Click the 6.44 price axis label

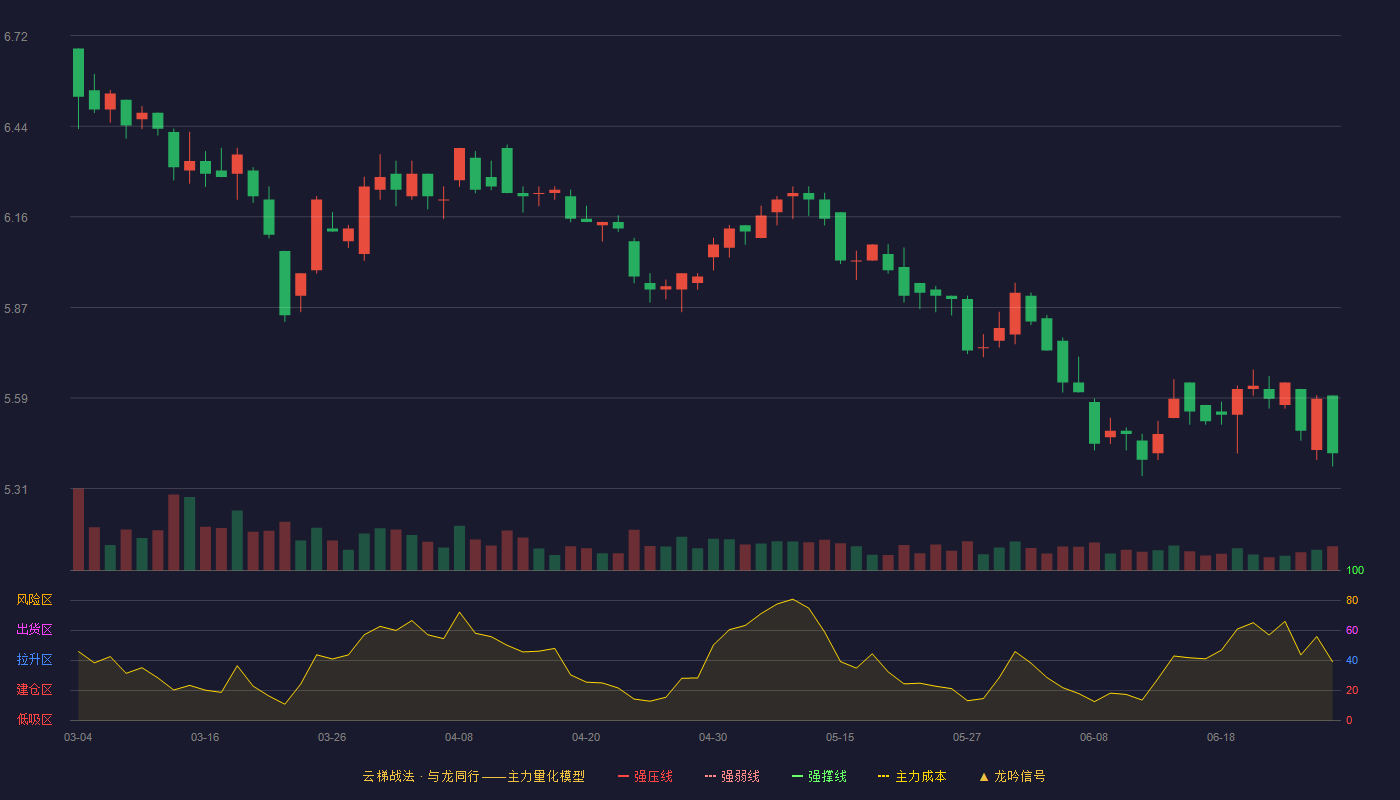pyautogui.click(x=16, y=128)
